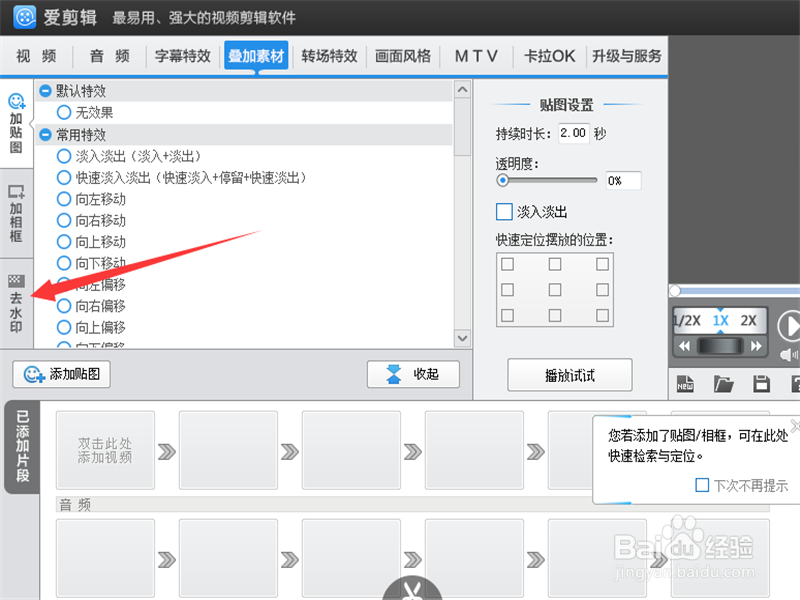
Task: Select the 向下移动 effect
Action: coord(64,263)
